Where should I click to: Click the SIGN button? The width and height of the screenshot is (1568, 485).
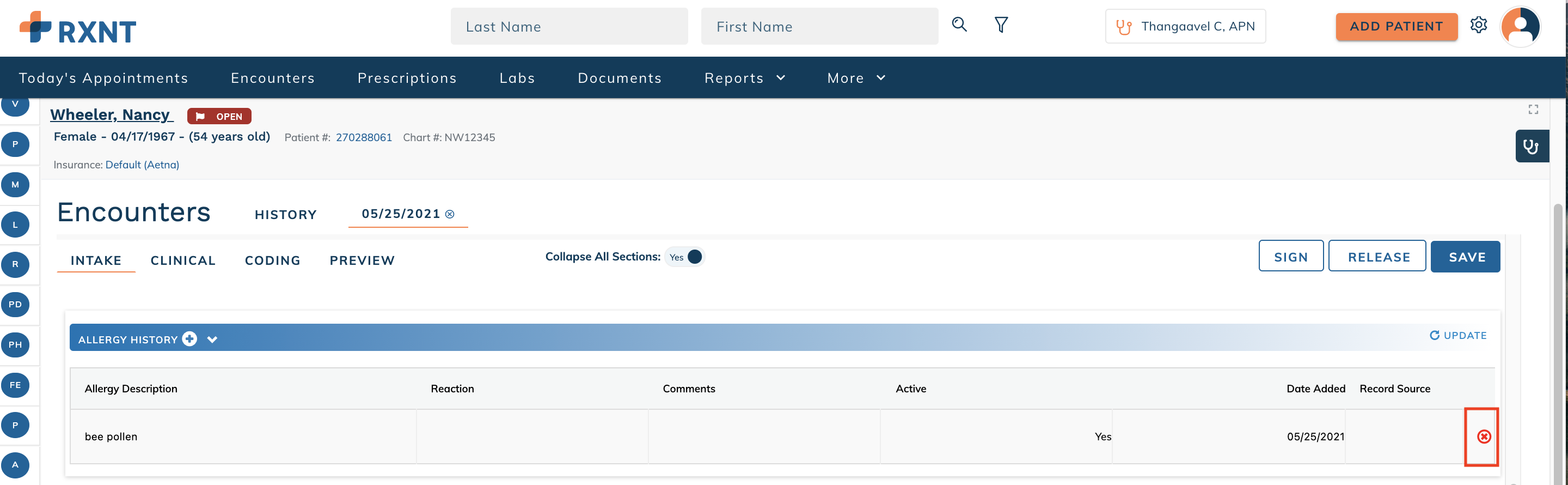click(x=1291, y=257)
